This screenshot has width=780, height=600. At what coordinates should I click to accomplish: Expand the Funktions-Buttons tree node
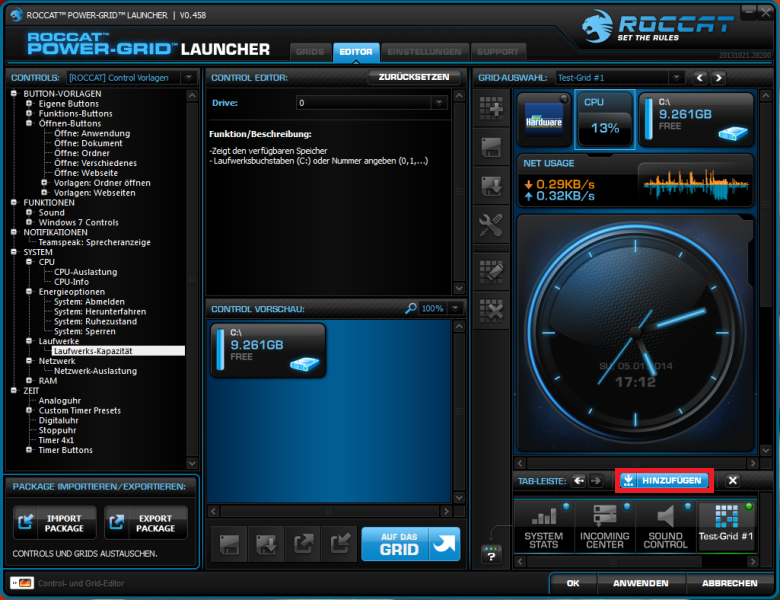[x=29, y=113]
